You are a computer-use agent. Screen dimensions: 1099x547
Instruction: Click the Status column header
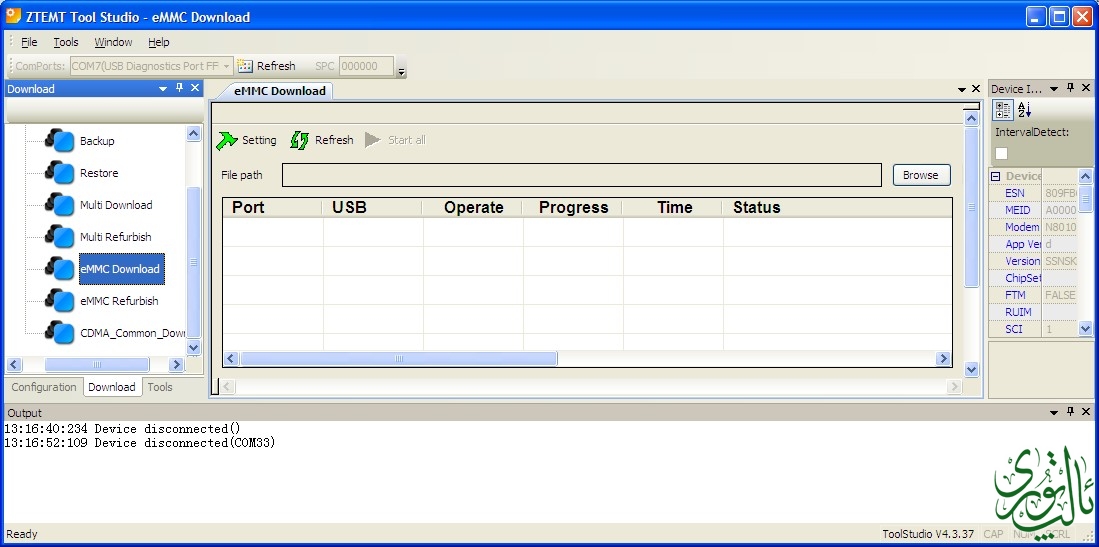tap(838, 208)
